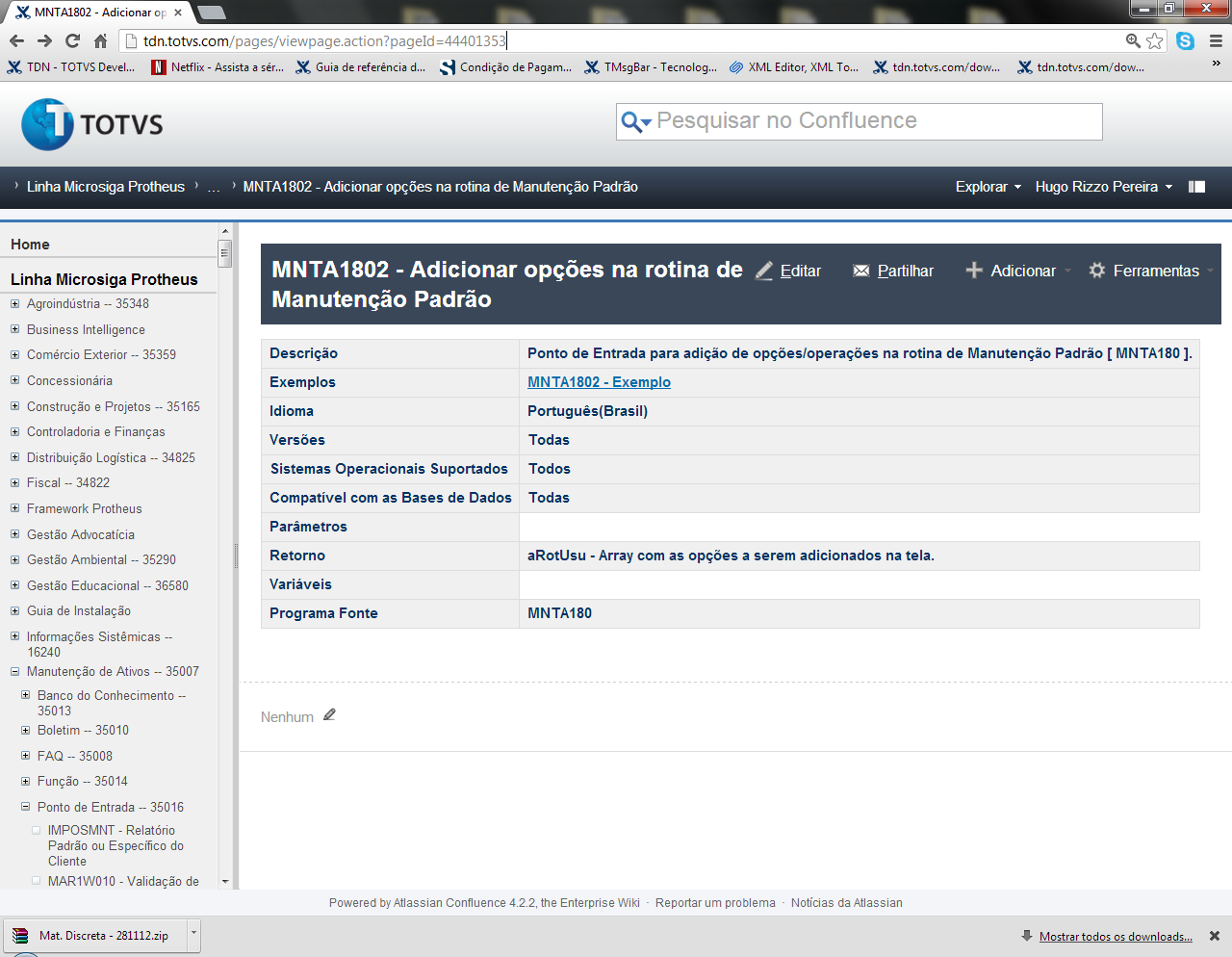Viewport: 1232px width, 957px height.
Task: Open Guia de Instalação tree item
Action: [79, 610]
